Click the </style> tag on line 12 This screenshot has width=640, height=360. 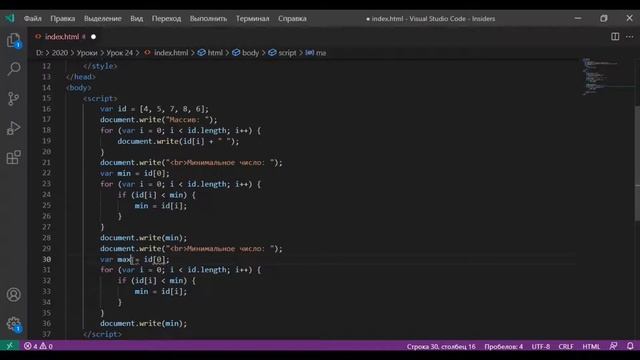[100, 66]
